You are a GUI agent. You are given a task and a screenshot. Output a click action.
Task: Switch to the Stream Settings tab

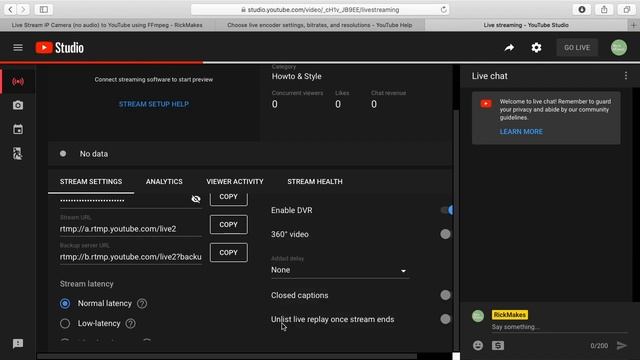point(91,182)
